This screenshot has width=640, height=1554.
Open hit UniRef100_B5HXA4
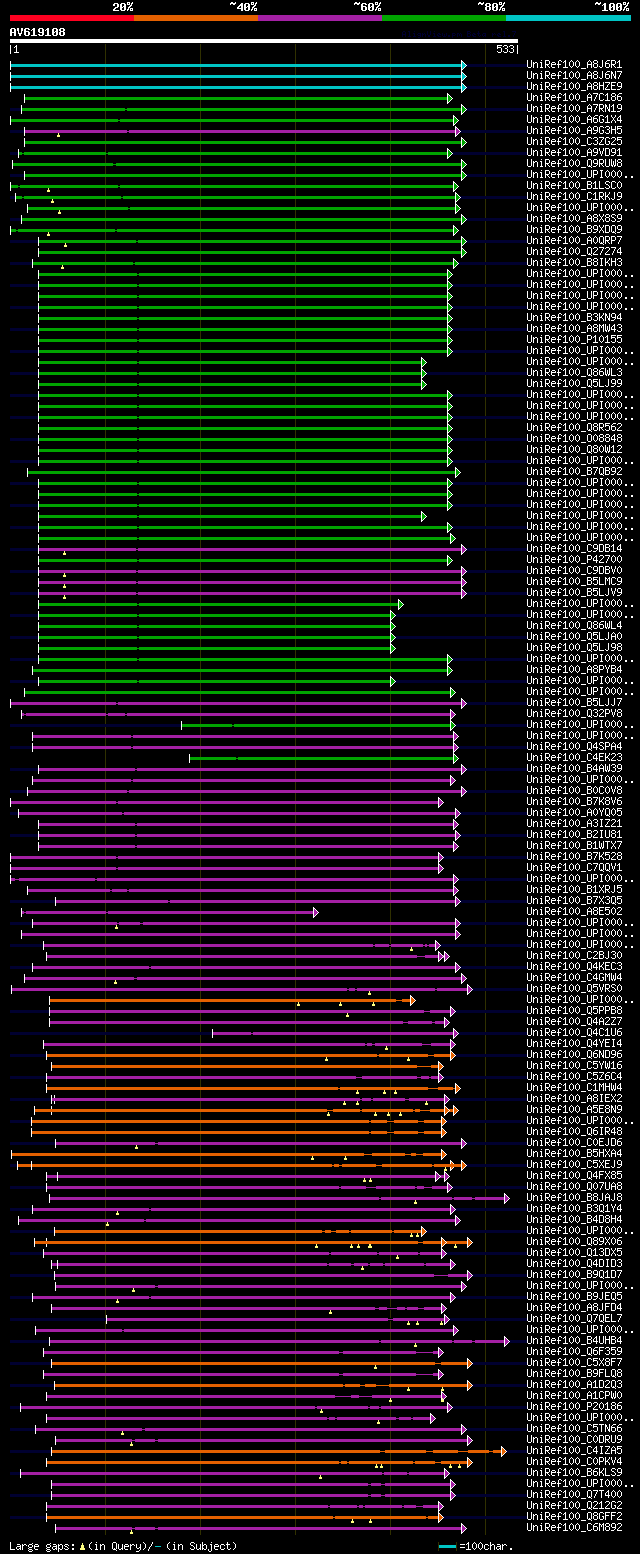[574, 1154]
